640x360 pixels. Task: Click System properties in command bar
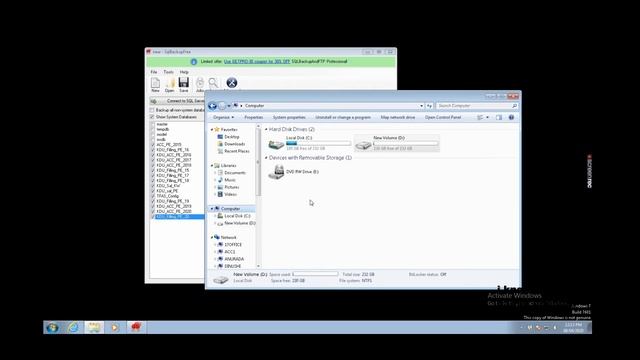tap(289, 118)
